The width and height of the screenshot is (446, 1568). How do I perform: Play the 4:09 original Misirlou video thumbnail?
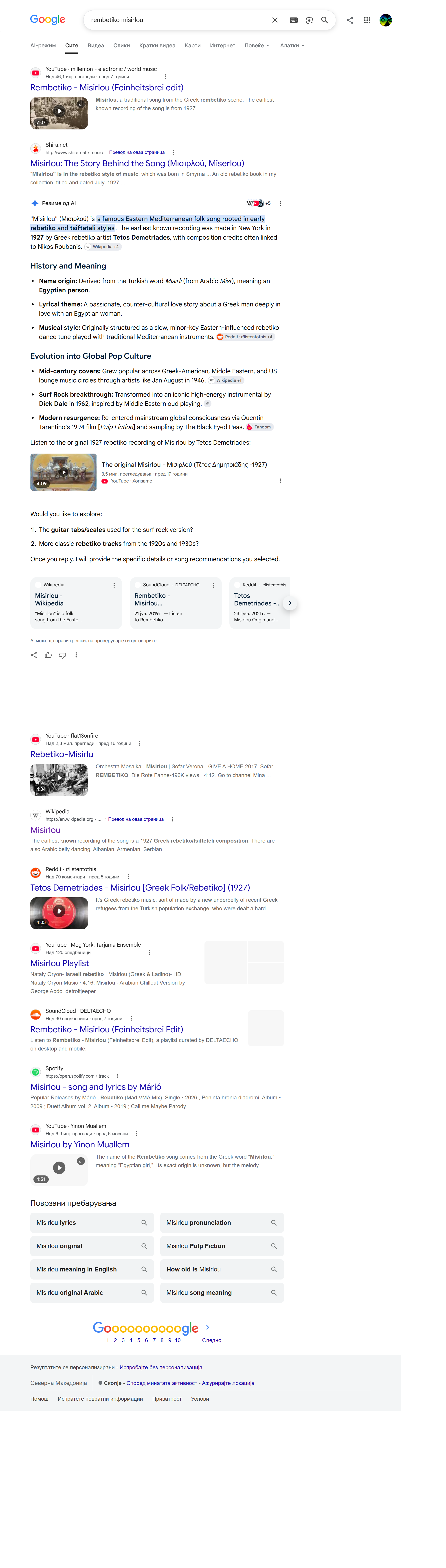(63, 472)
